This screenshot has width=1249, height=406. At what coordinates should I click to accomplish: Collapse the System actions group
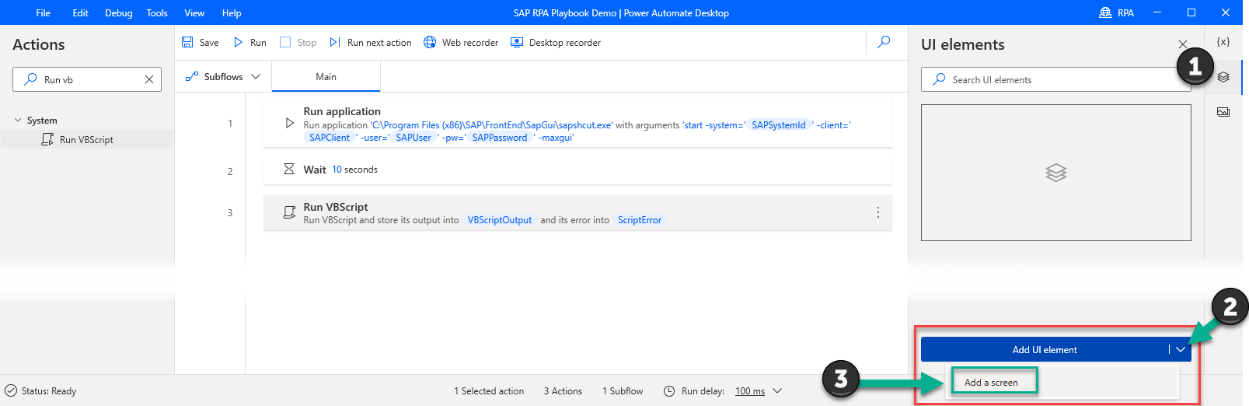18,120
